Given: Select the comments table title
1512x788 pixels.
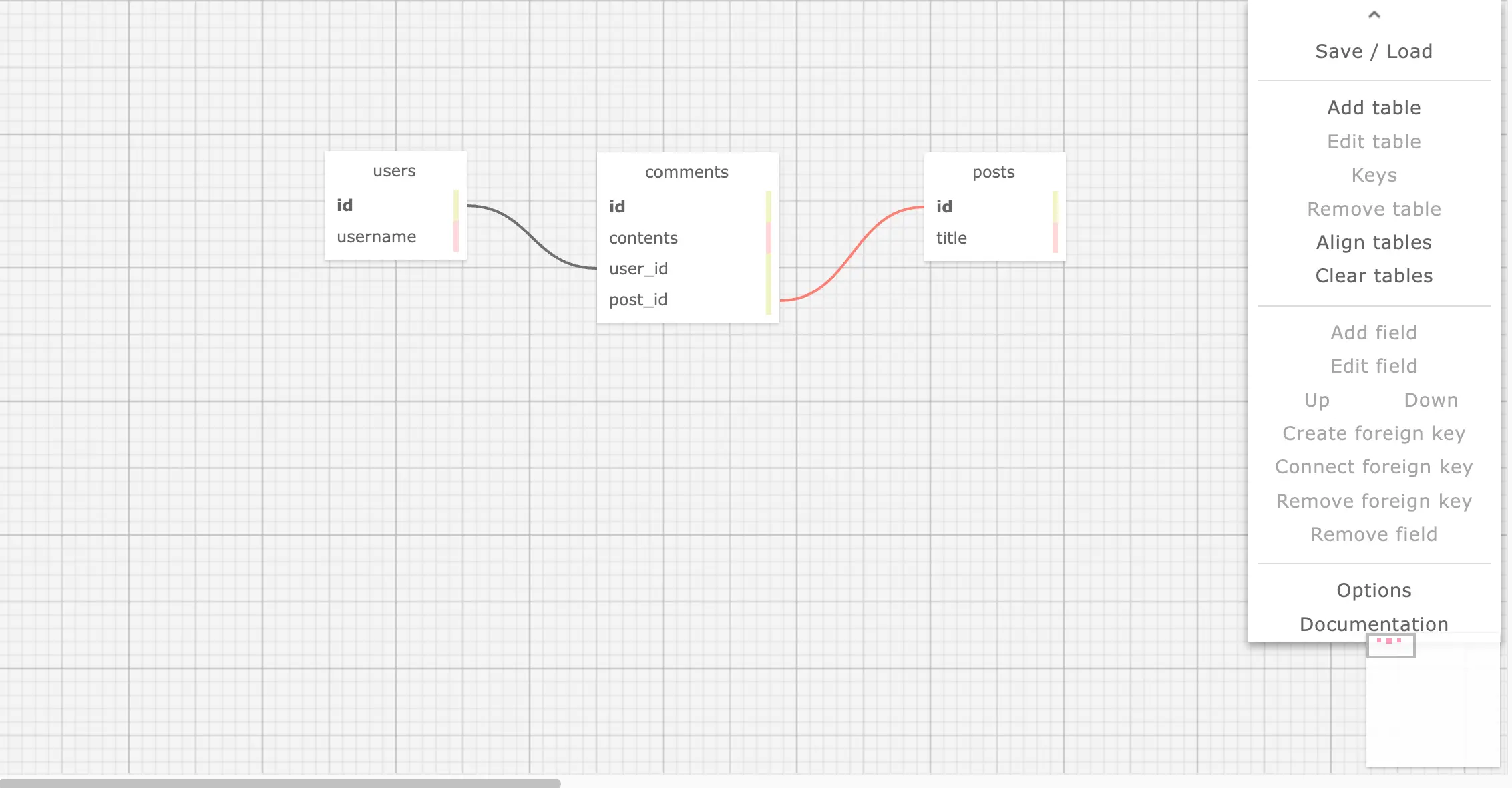Looking at the screenshot, I should [x=687, y=172].
